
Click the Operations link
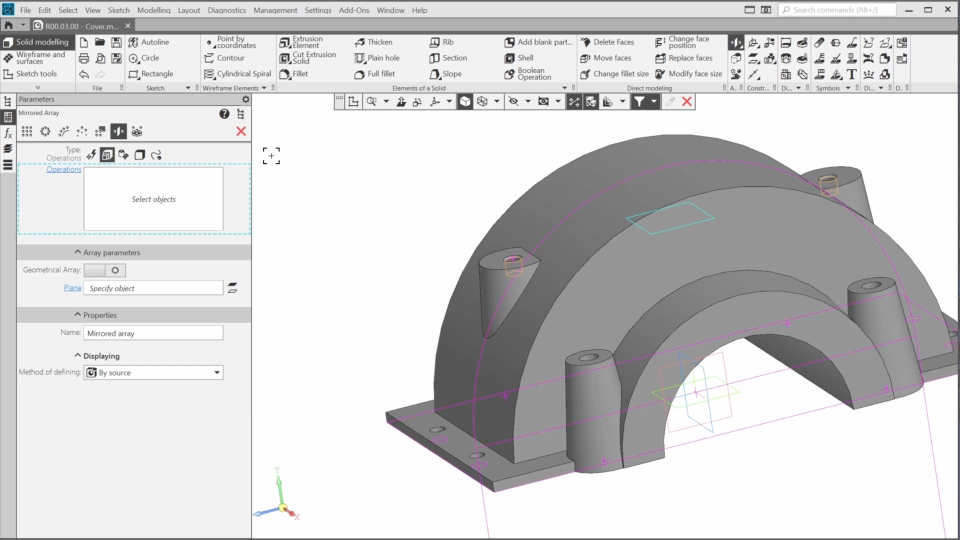(x=64, y=170)
